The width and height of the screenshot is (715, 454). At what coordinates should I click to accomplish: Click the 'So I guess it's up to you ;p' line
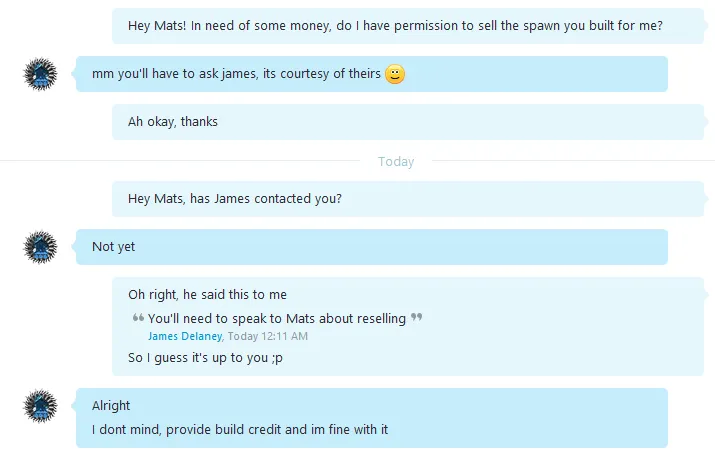(x=205, y=358)
